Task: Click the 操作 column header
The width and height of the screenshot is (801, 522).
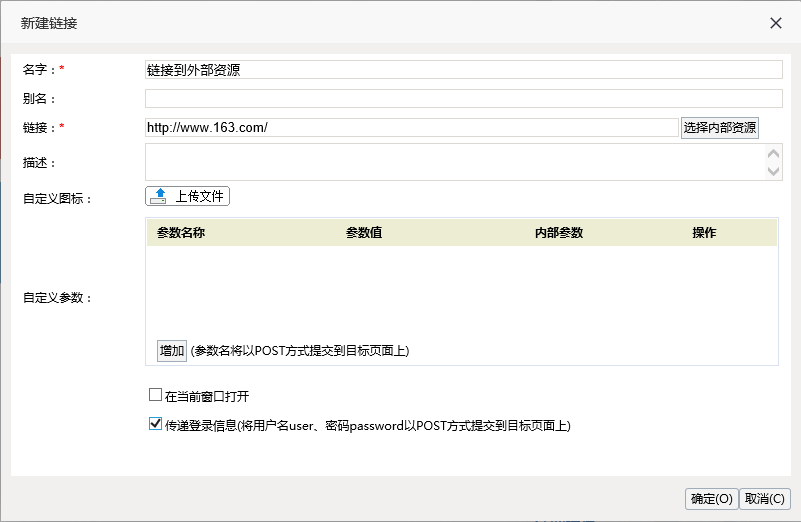Action: [x=704, y=233]
